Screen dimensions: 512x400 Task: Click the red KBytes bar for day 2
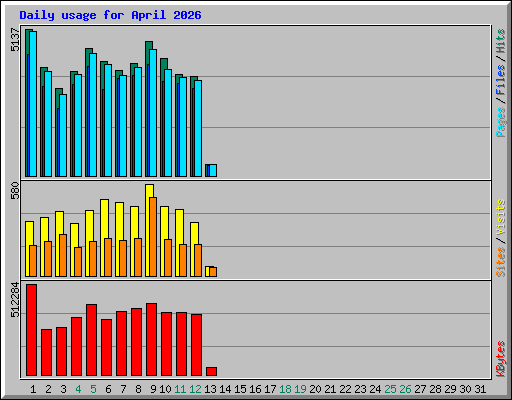[46, 353]
